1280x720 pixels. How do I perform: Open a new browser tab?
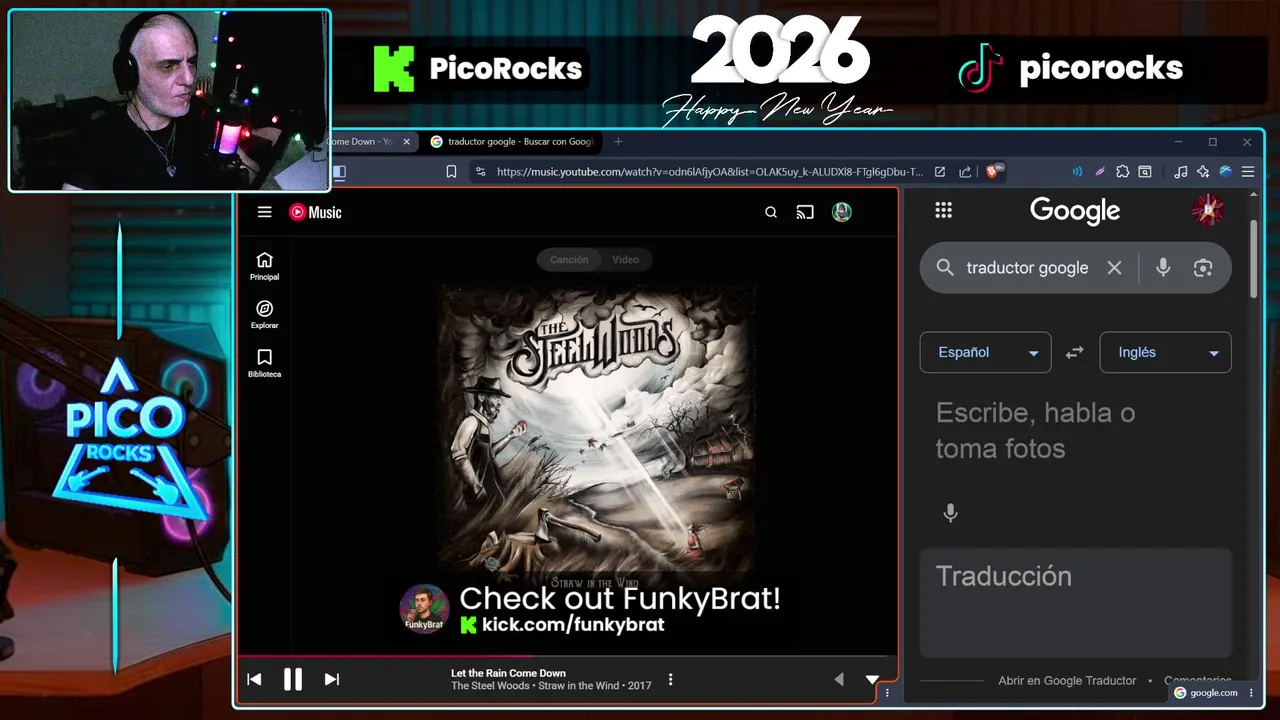pos(618,142)
